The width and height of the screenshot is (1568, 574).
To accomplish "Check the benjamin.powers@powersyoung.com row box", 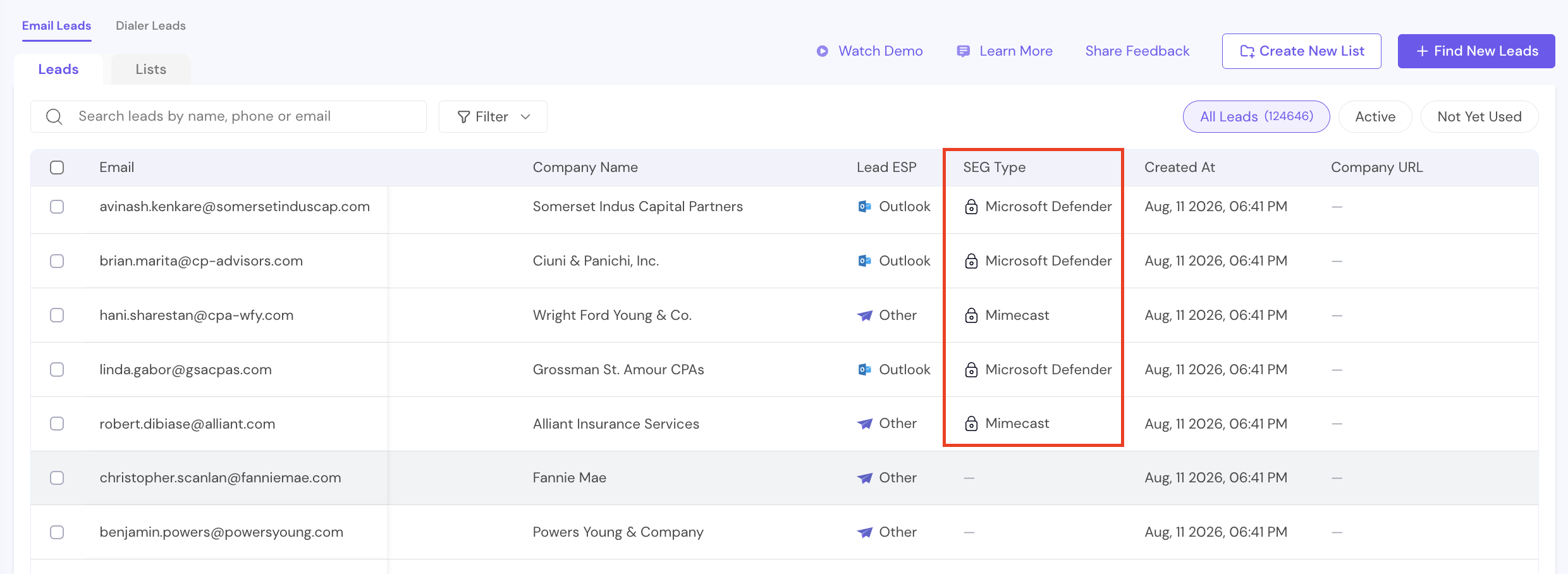I will point(57,532).
